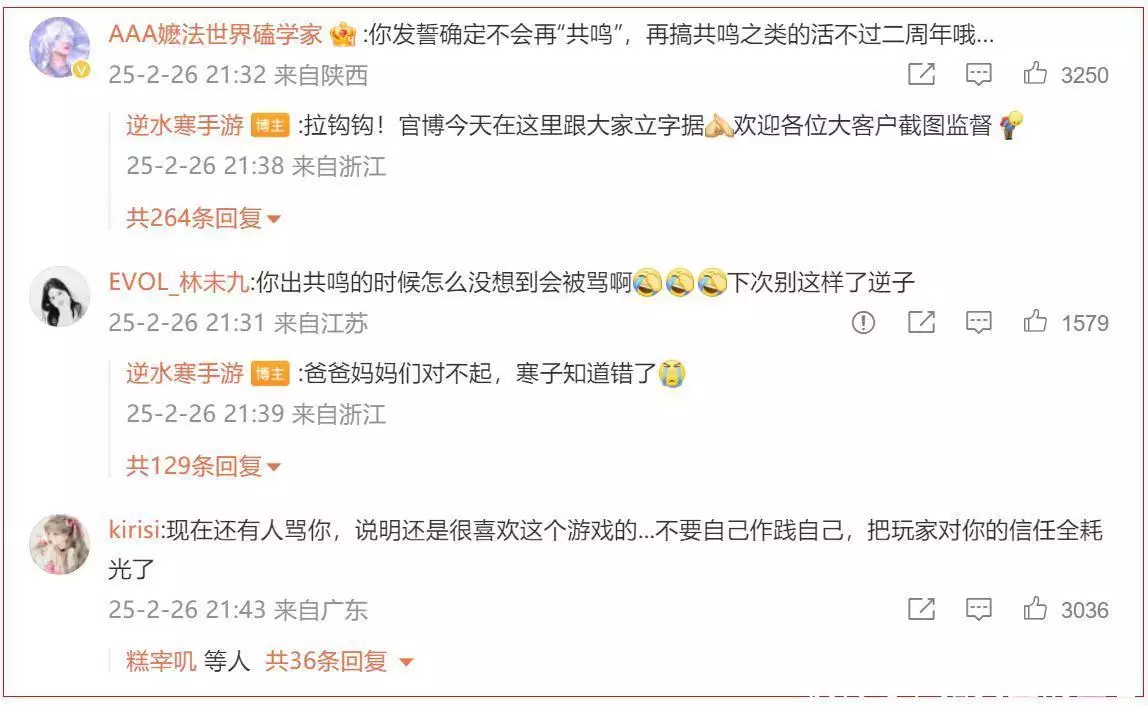Report the EVOL_林未九 comment via exclamation icon
This screenshot has width=1148, height=706.
click(863, 322)
